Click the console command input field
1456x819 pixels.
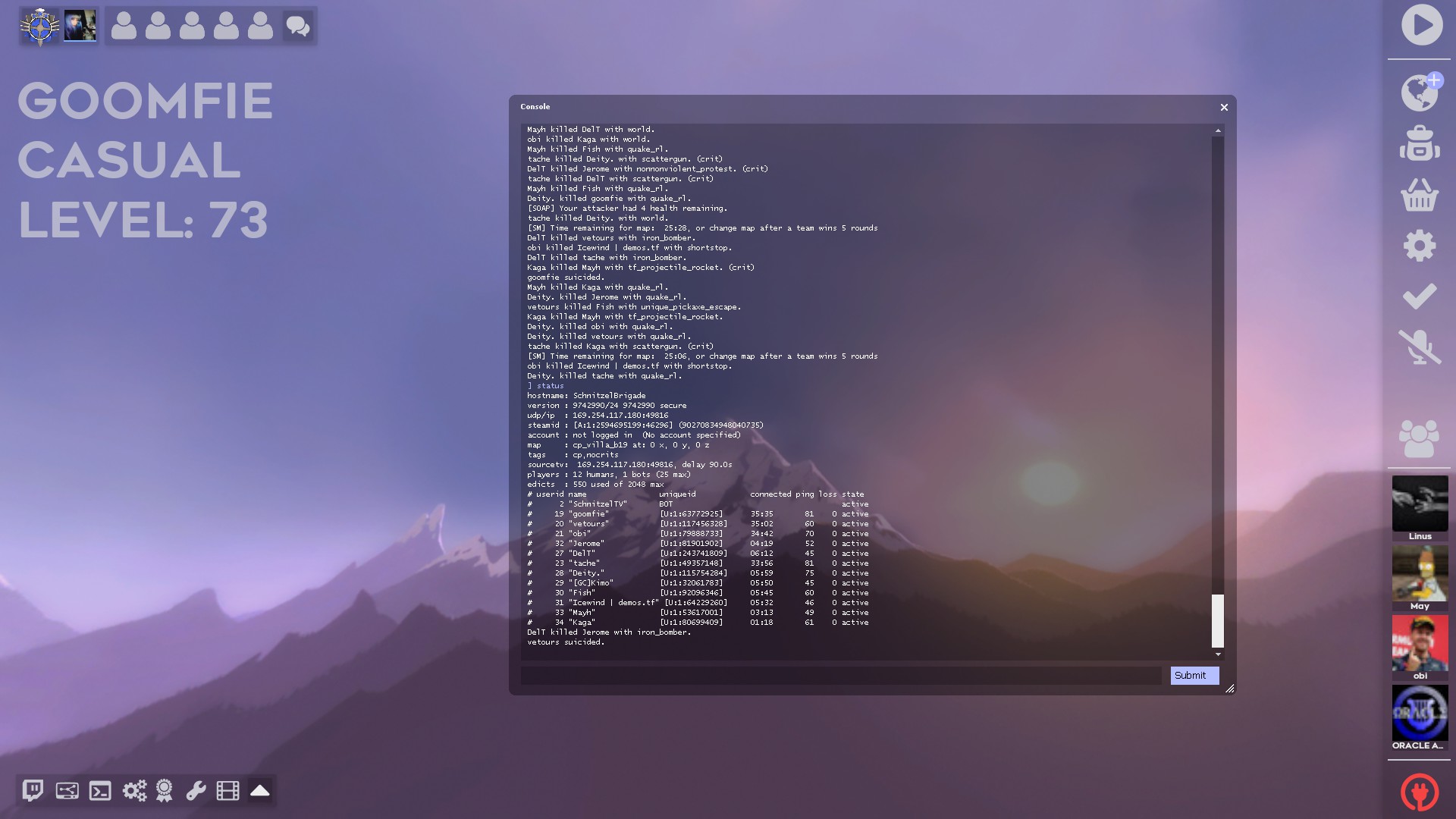(840, 676)
